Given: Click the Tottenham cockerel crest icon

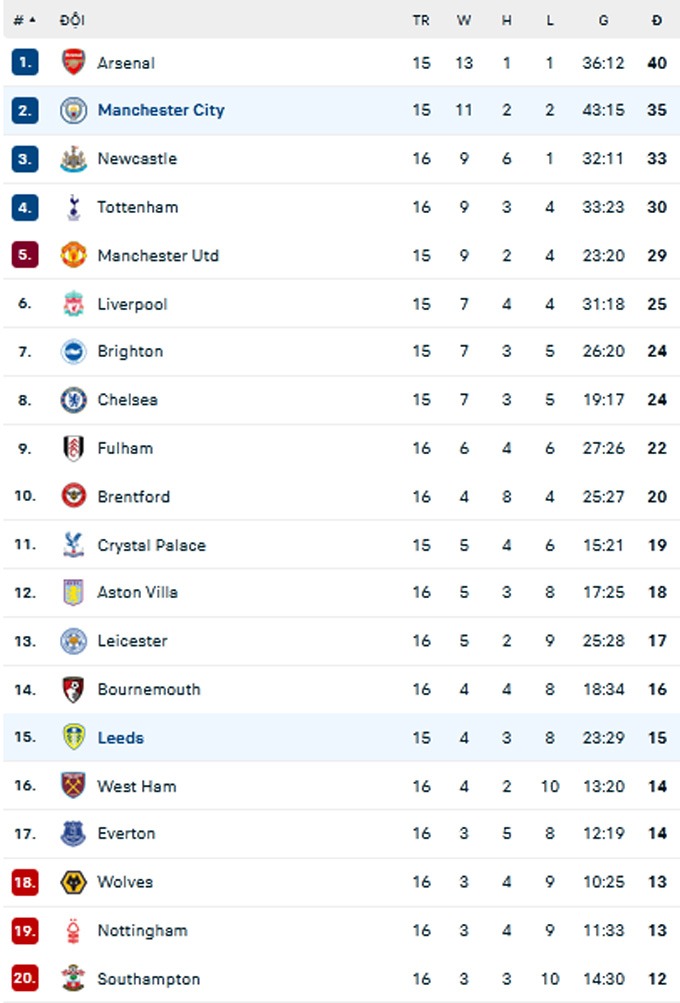Looking at the screenshot, I should click(73, 207).
